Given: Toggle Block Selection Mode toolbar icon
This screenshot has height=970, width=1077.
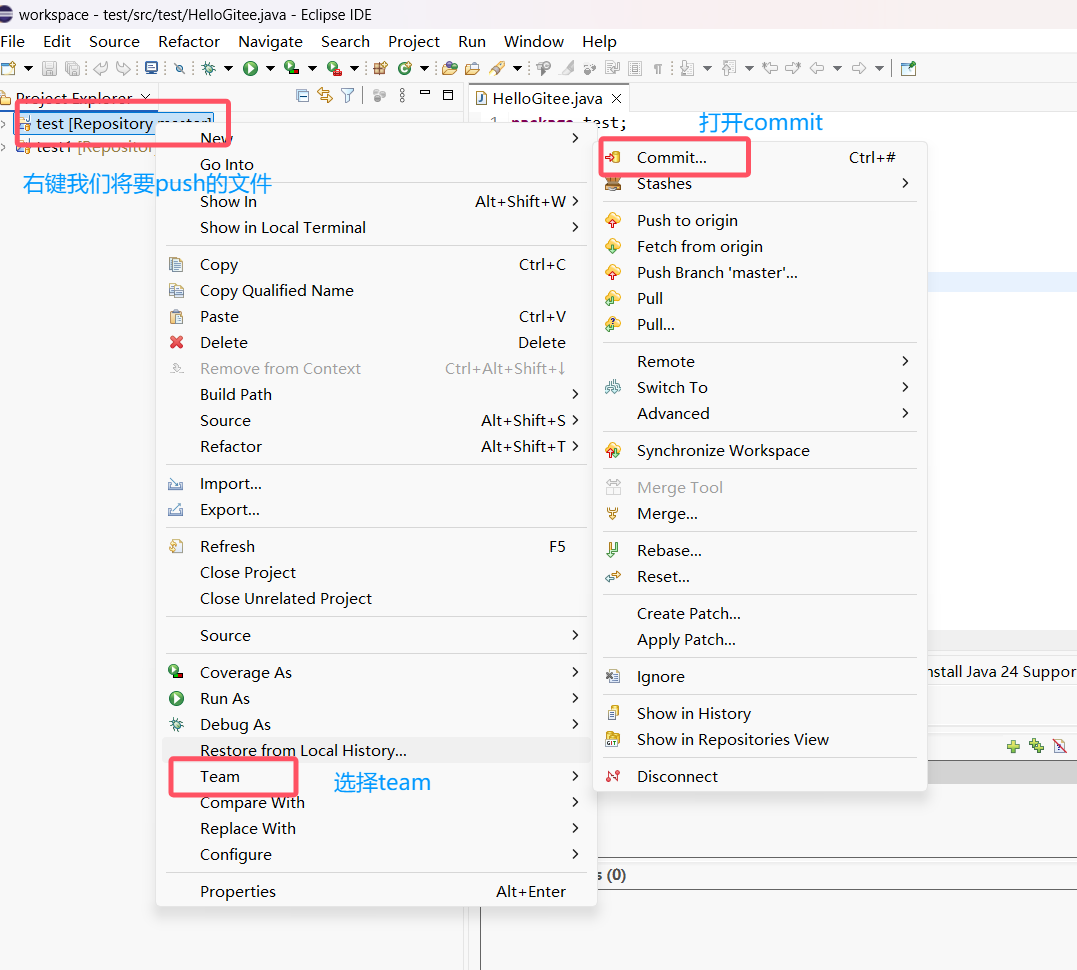Looking at the screenshot, I should click(635, 68).
